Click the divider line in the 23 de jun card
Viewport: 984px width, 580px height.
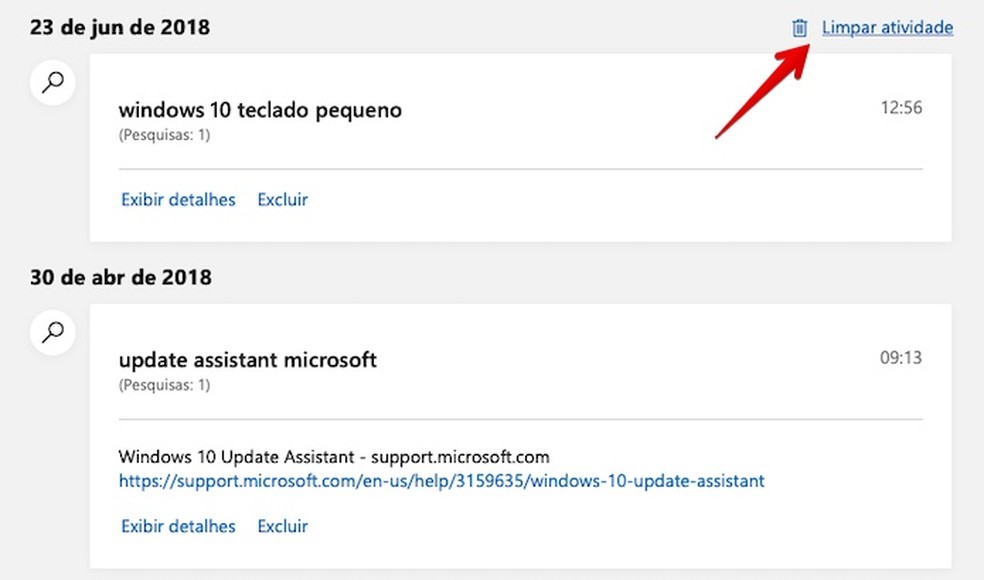click(520, 169)
